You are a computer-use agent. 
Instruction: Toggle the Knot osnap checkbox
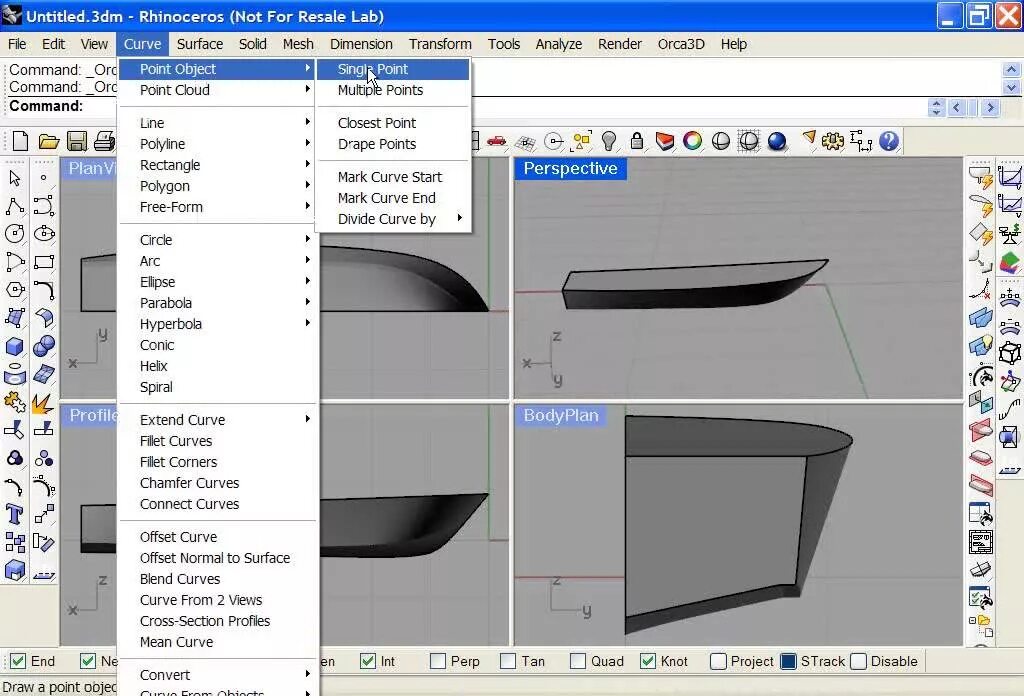pyautogui.click(x=648, y=661)
